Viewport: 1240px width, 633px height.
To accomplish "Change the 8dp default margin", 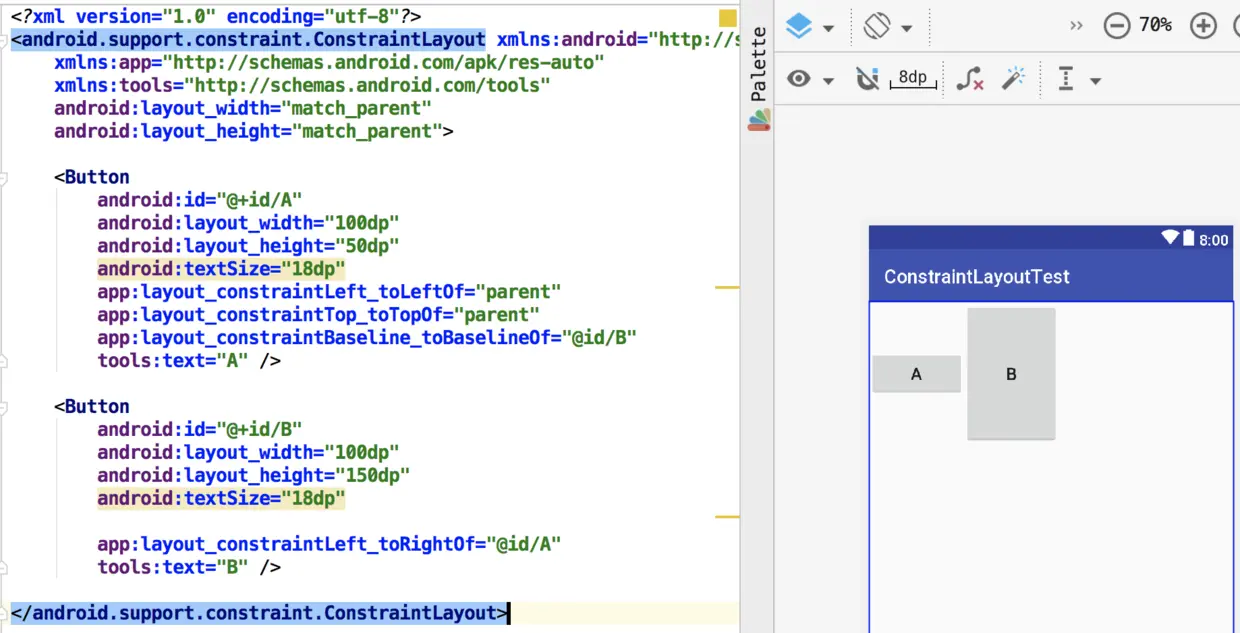I will [913, 79].
